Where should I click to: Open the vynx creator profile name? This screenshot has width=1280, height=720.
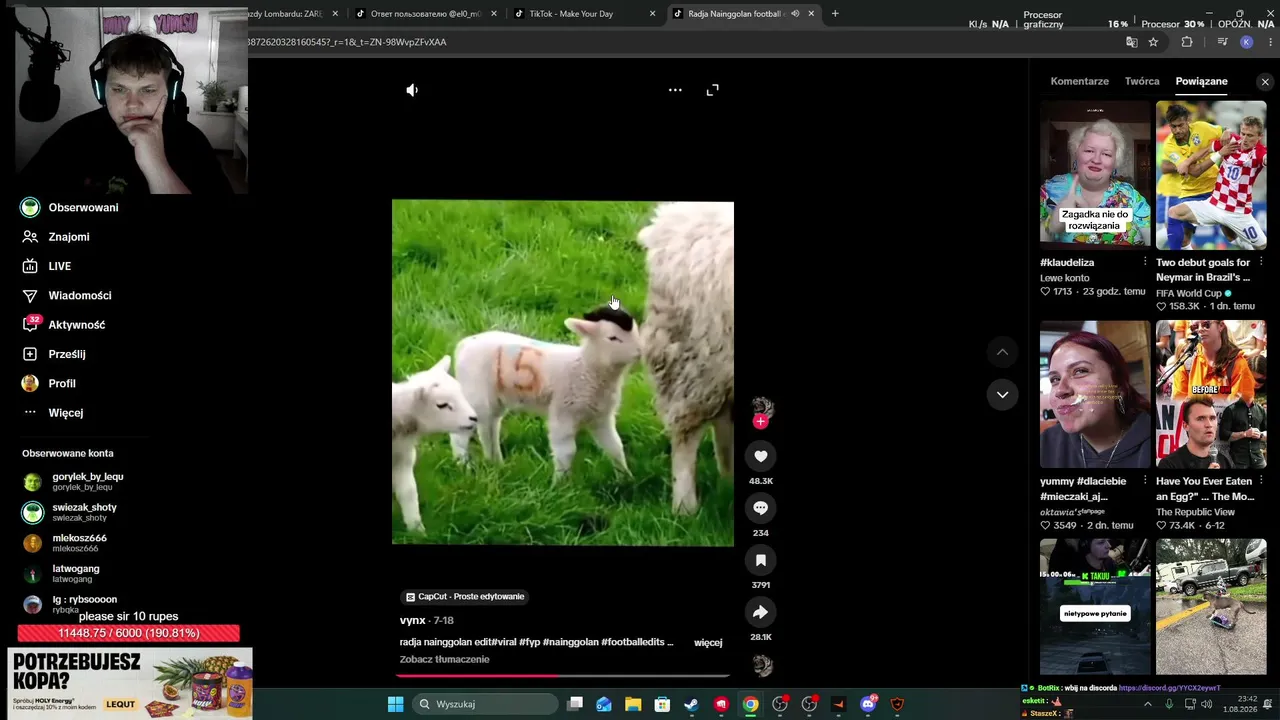pos(412,621)
